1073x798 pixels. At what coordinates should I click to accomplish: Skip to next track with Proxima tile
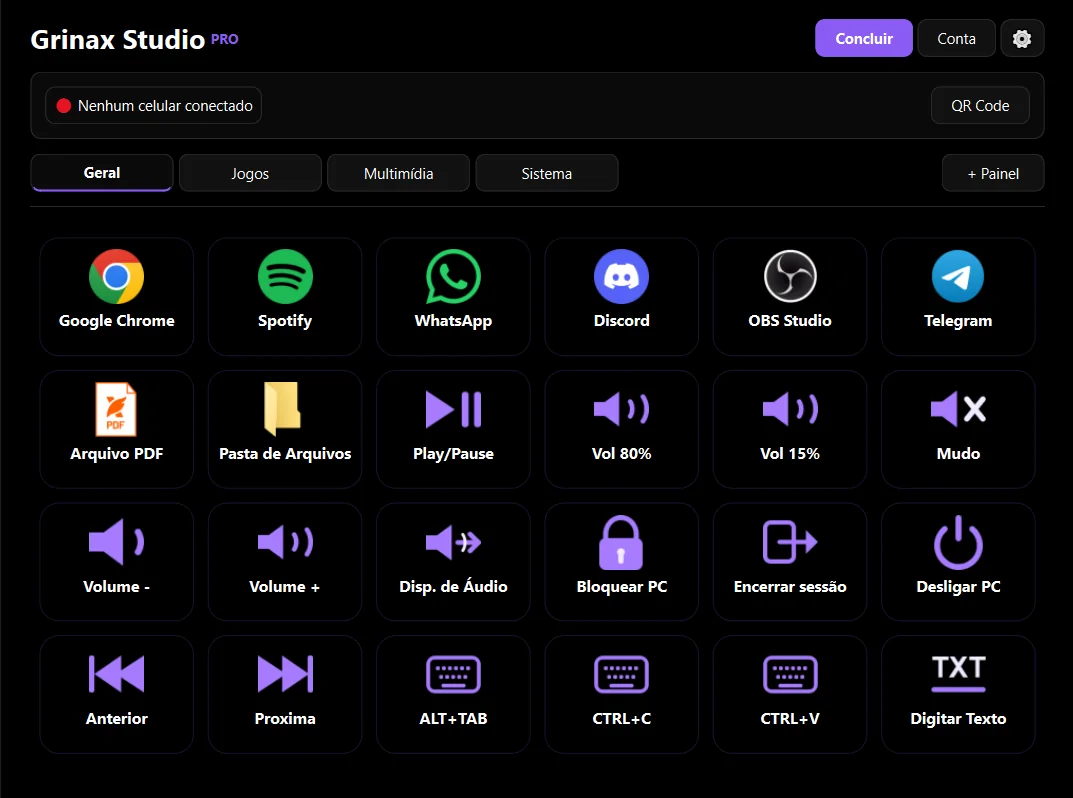(x=285, y=695)
